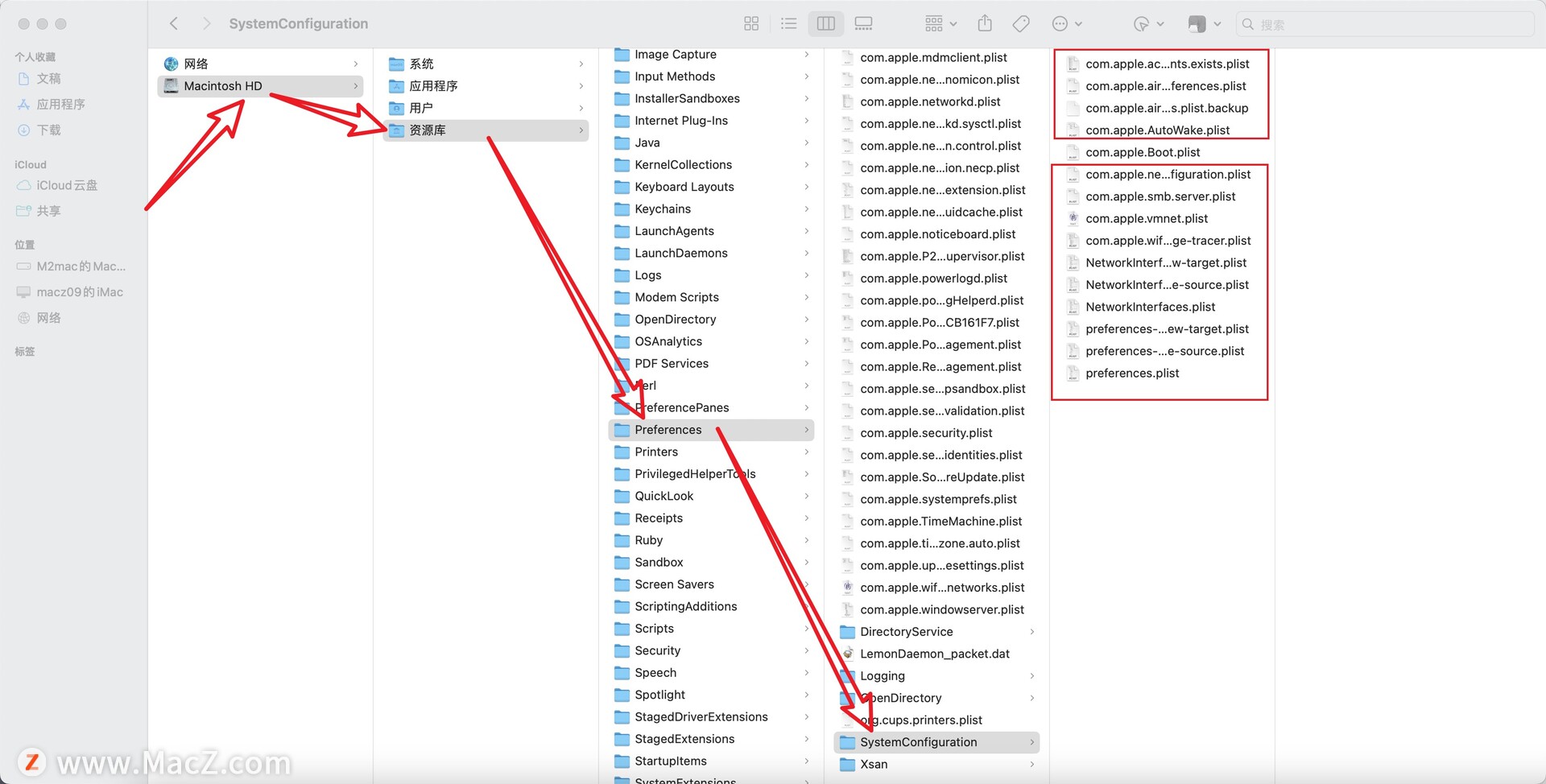1546x784 pixels.
Task: Select the SystemConfiguration folder
Action: (x=936, y=742)
